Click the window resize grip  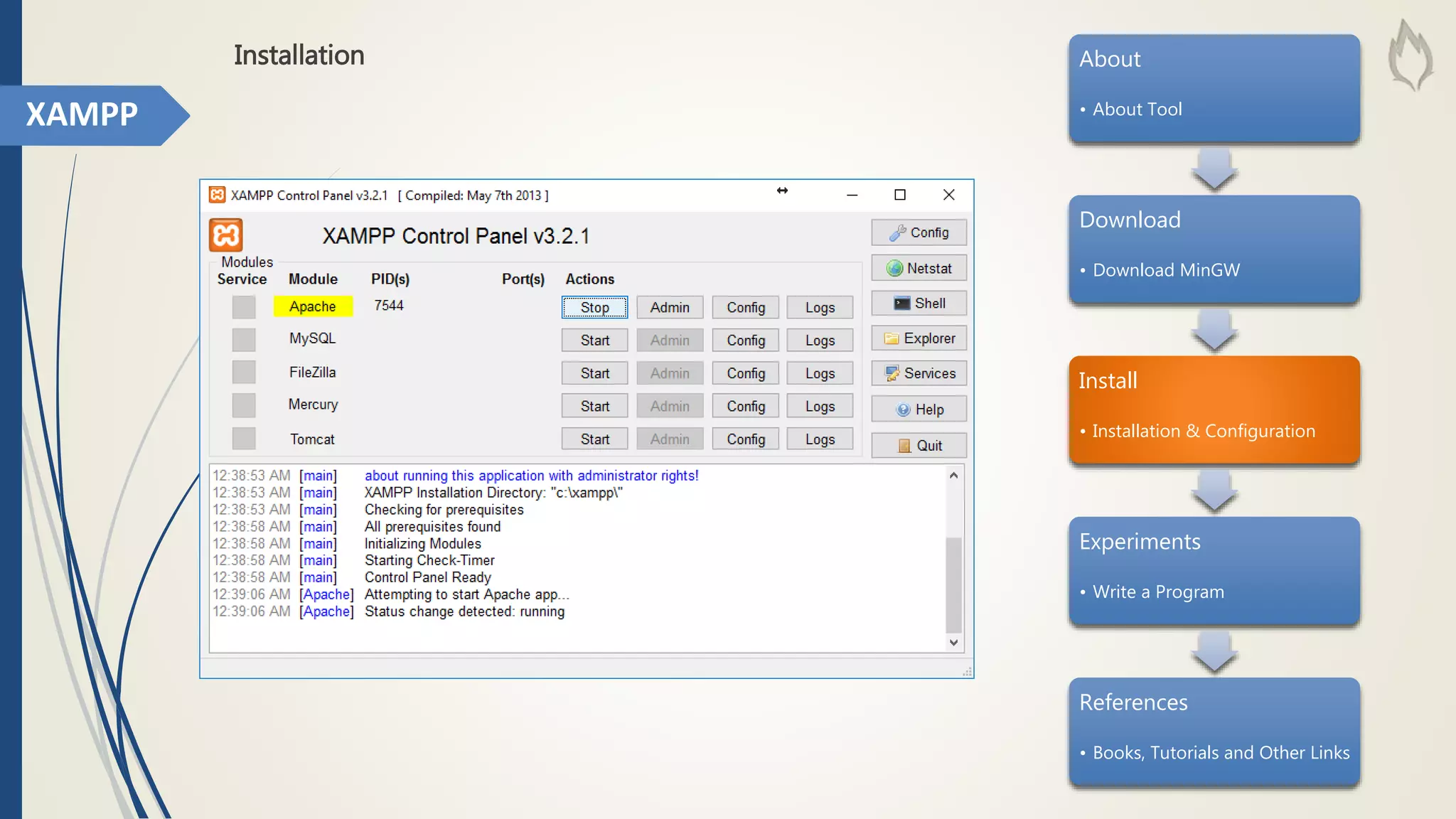967,672
